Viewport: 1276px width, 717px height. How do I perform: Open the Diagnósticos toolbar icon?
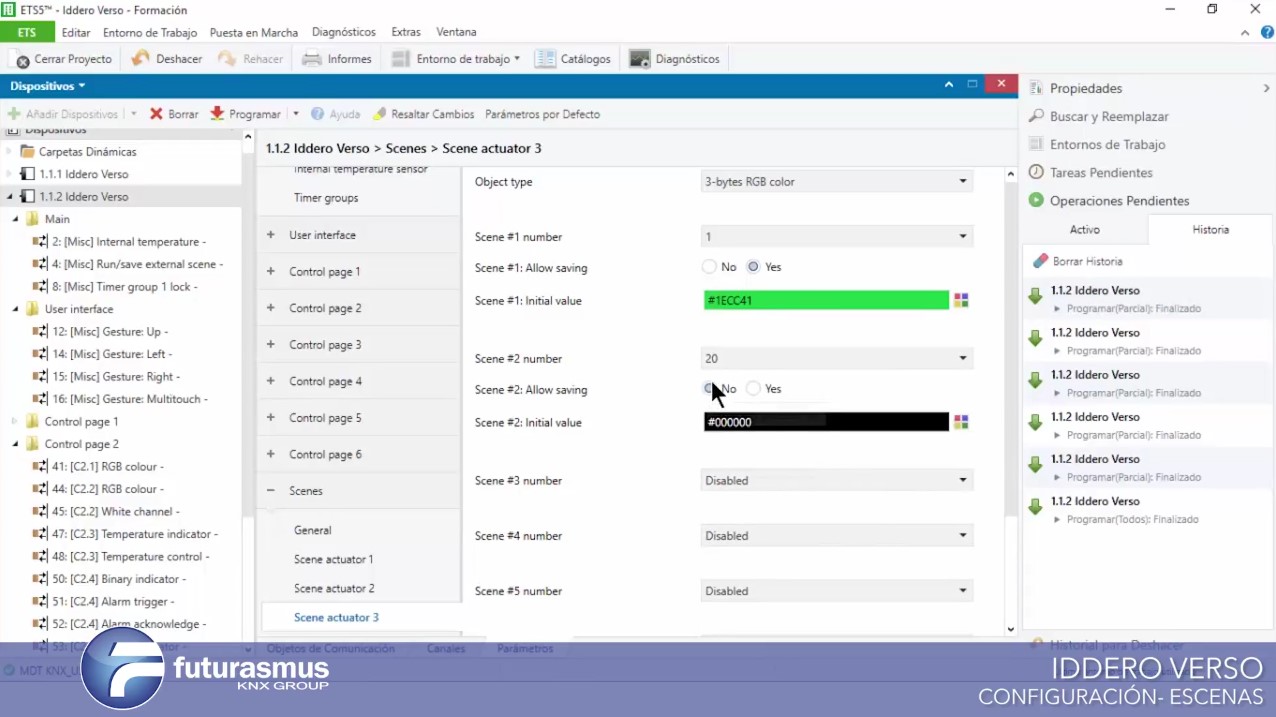[x=640, y=59]
